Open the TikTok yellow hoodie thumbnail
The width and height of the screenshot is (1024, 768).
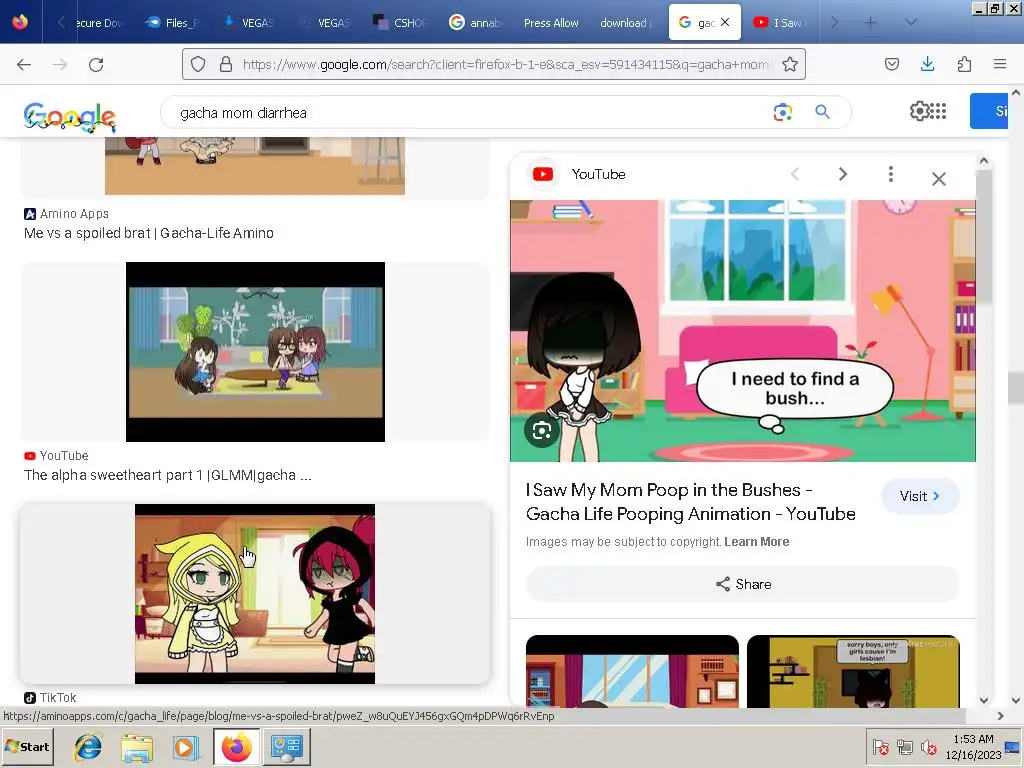pyautogui.click(x=255, y=594)
